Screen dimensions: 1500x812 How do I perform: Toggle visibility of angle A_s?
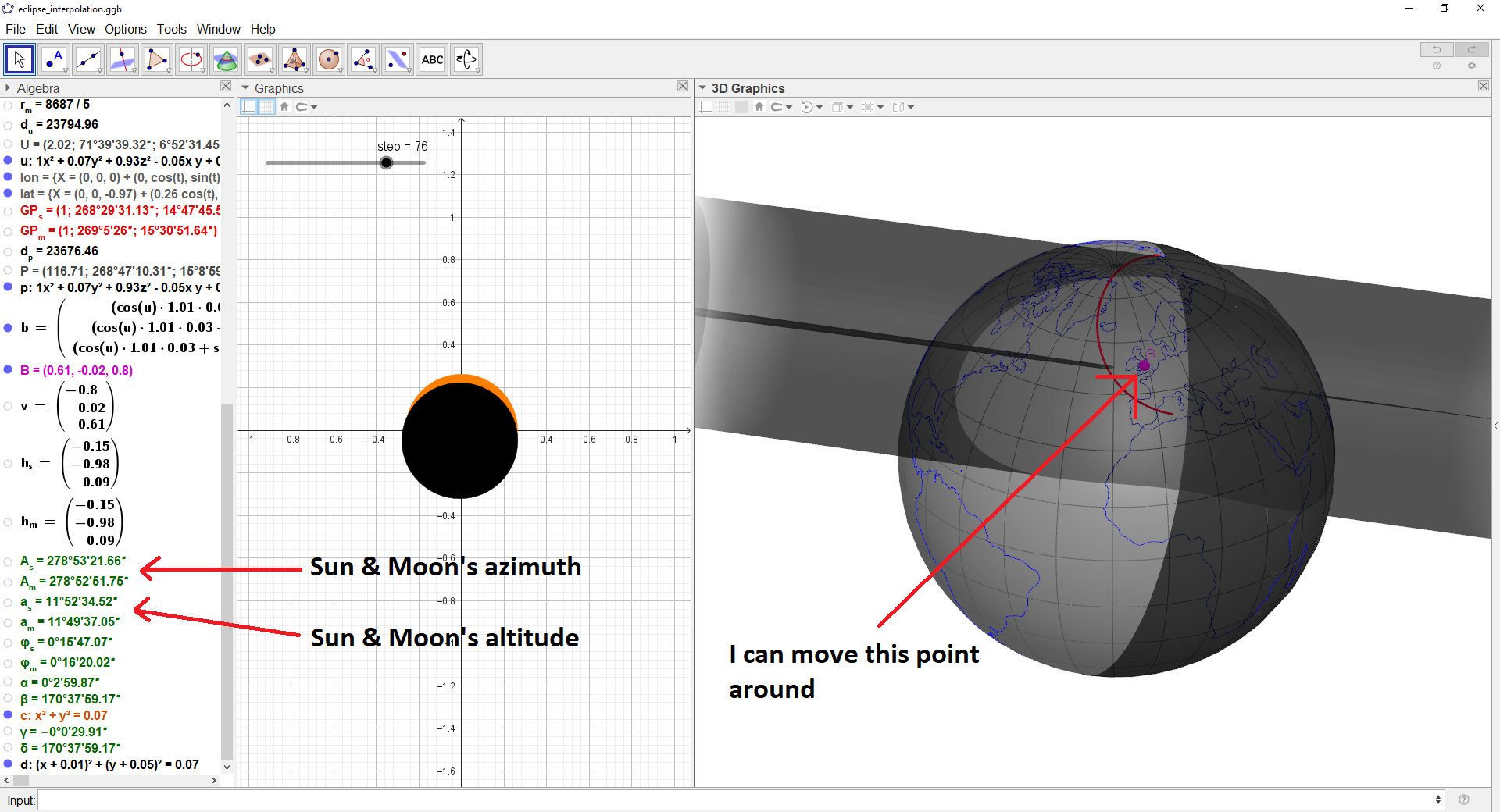pyautogui.click(x=8, y=561)
